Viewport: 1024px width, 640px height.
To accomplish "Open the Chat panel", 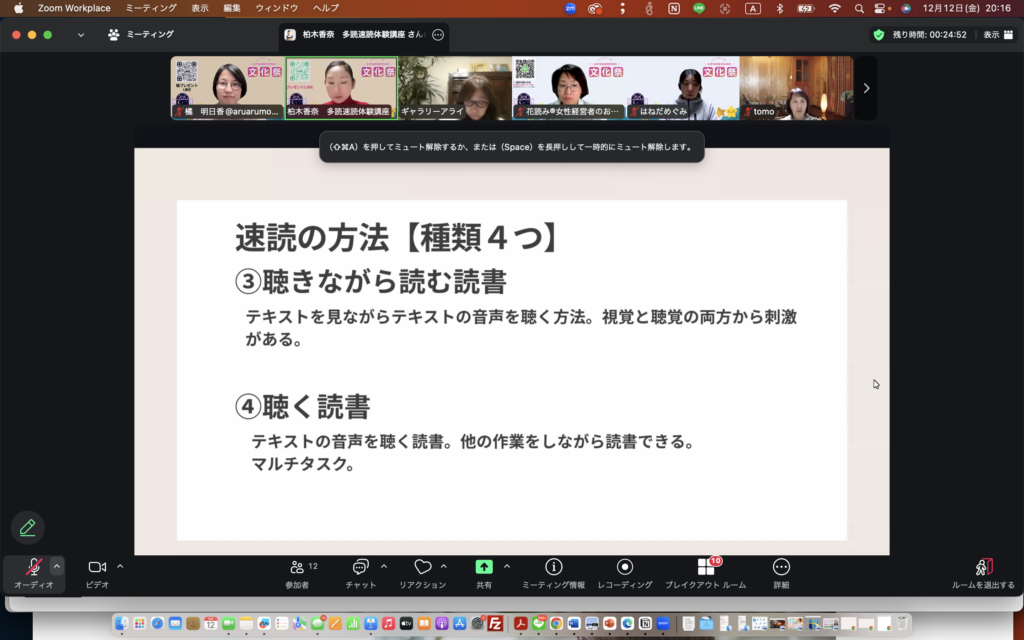I will pyautogui.click(x=361, y=568).
